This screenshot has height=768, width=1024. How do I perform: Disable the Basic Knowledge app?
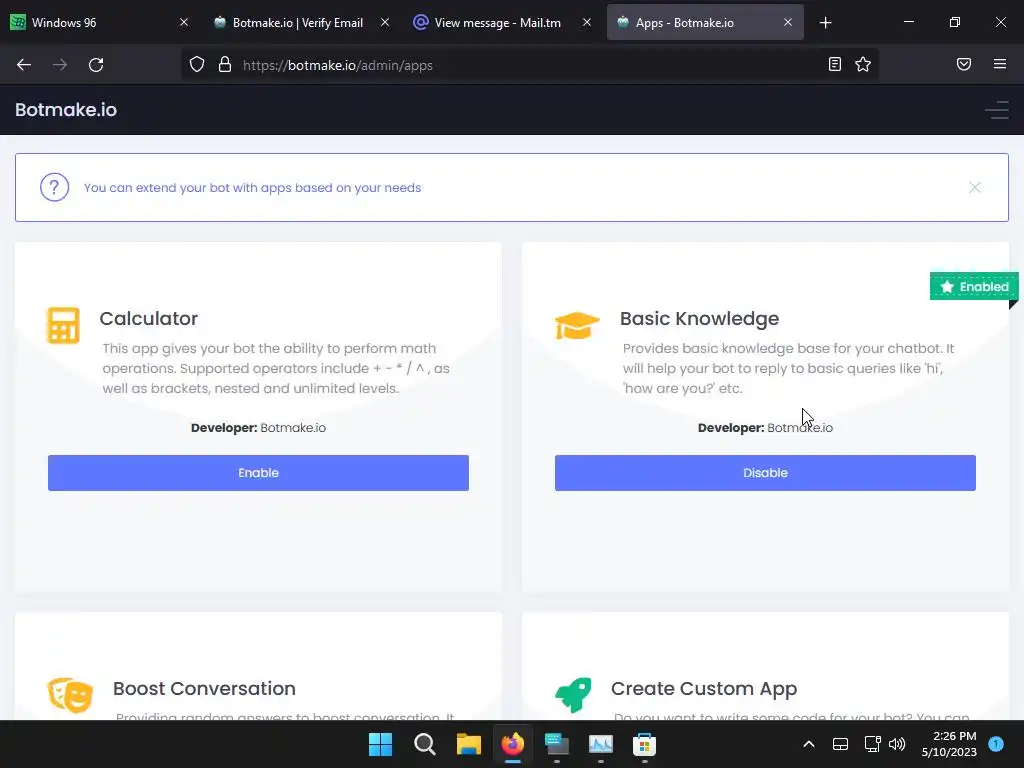765,473
